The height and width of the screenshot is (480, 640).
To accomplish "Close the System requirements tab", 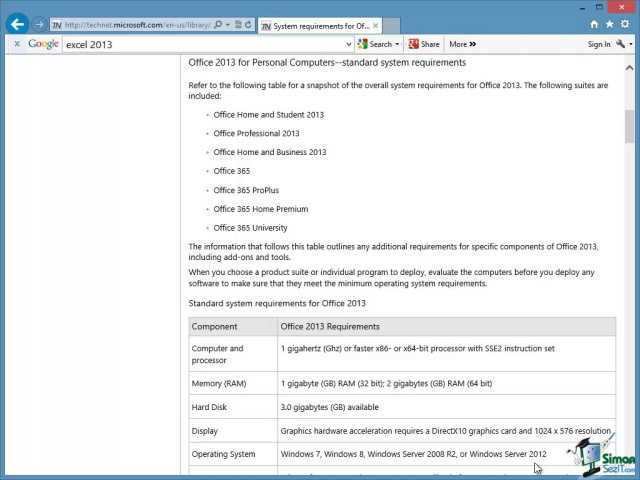I will [376, 26].
